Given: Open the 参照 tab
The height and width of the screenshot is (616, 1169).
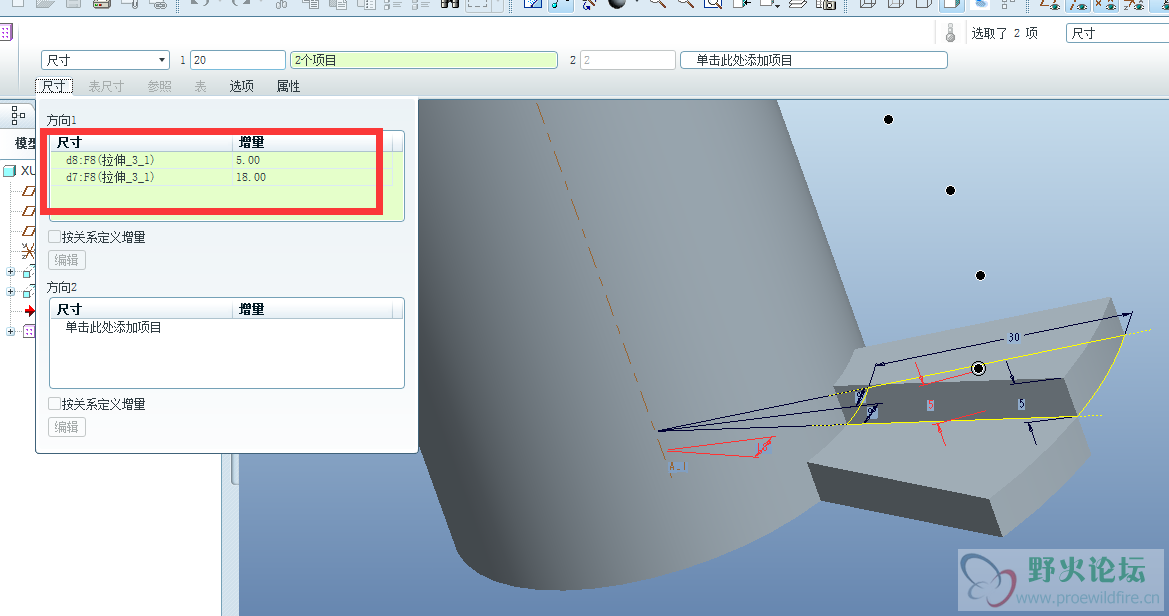Looking at the screenshot, I should 160,86.
